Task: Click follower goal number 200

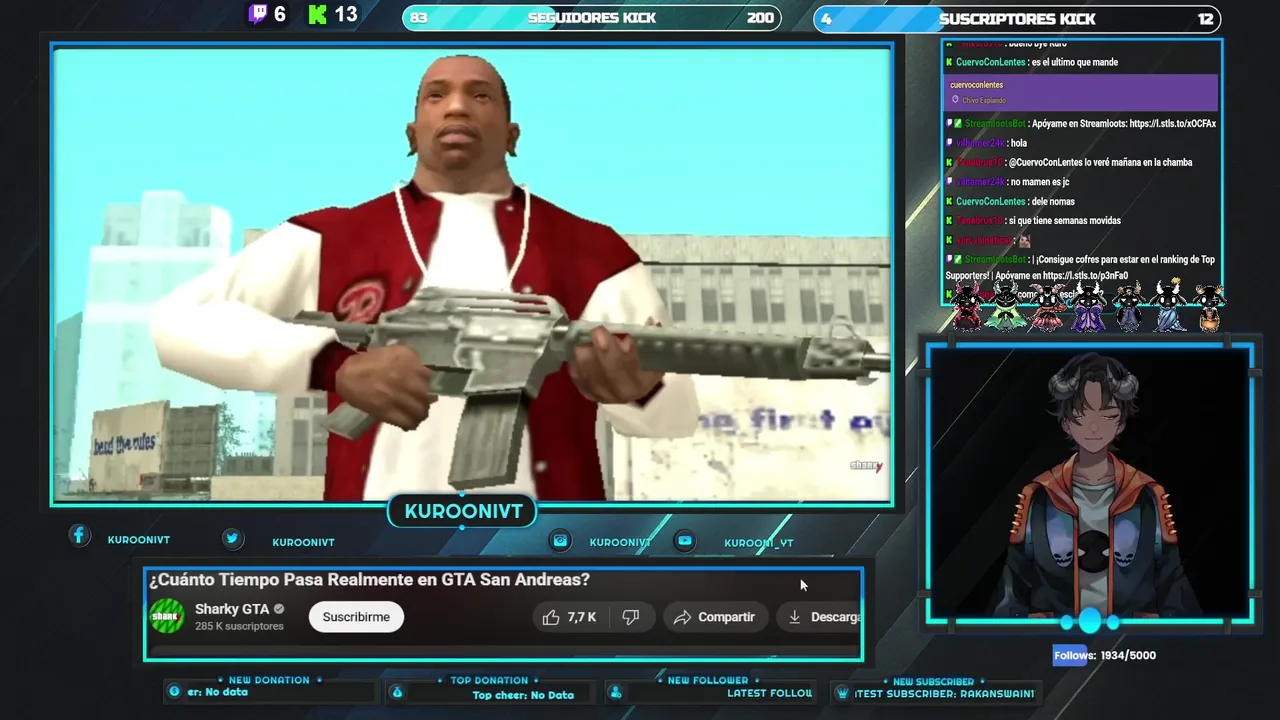Action: pos(760,18)
